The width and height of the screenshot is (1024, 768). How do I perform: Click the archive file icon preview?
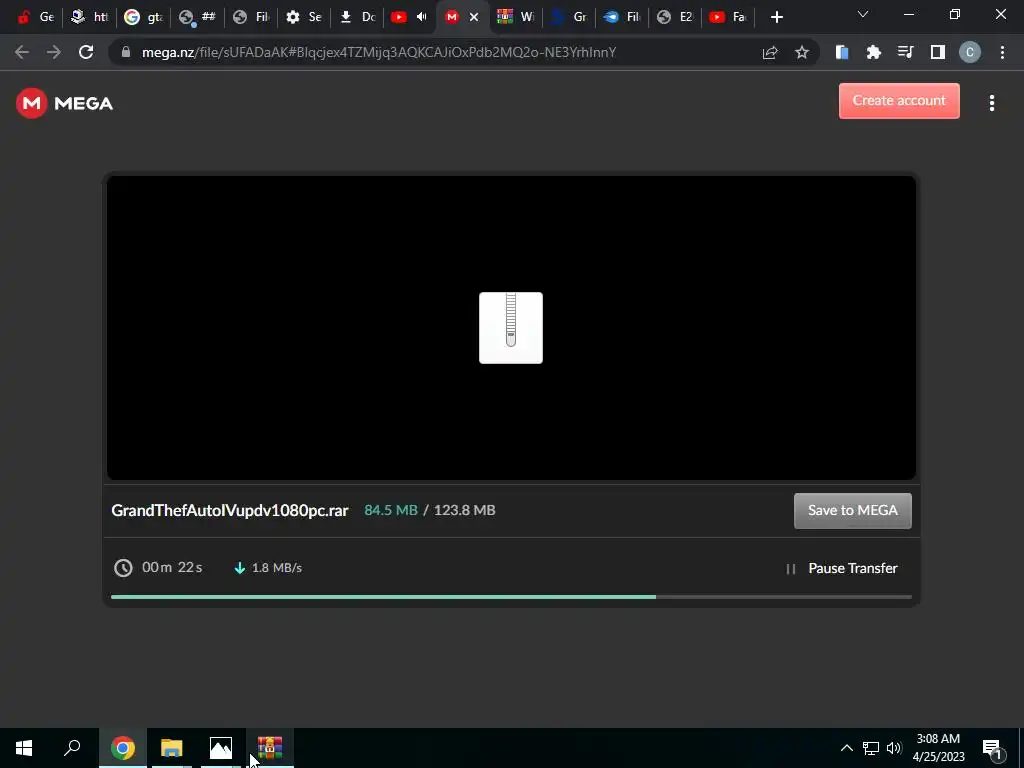(511, 328)
